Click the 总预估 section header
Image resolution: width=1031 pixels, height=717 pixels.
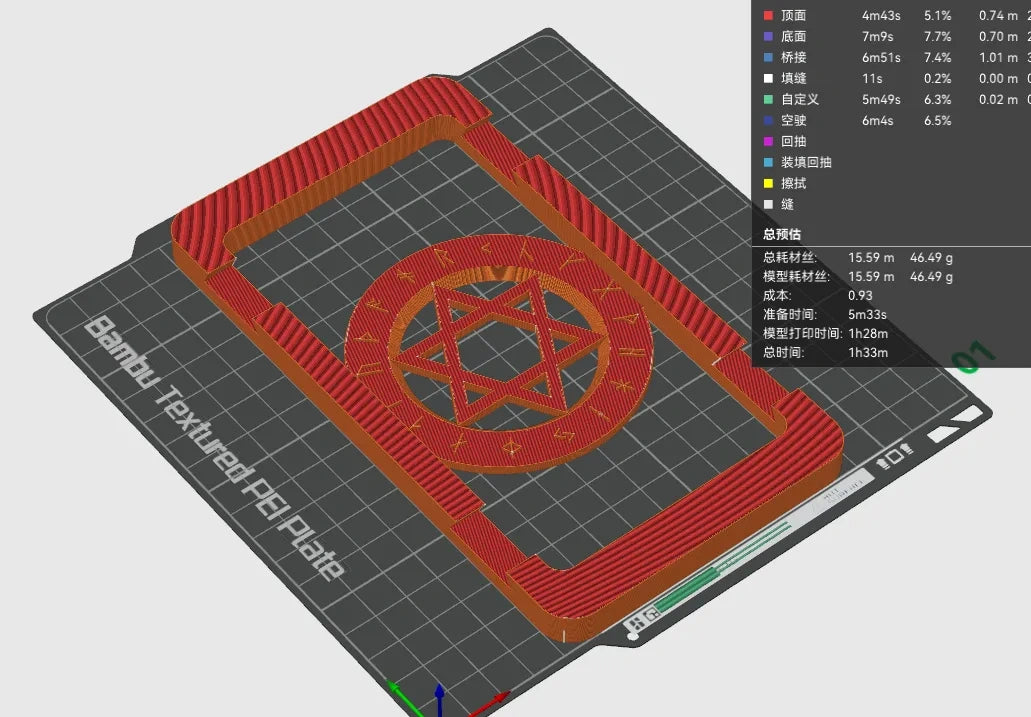[x=782, y=234]
